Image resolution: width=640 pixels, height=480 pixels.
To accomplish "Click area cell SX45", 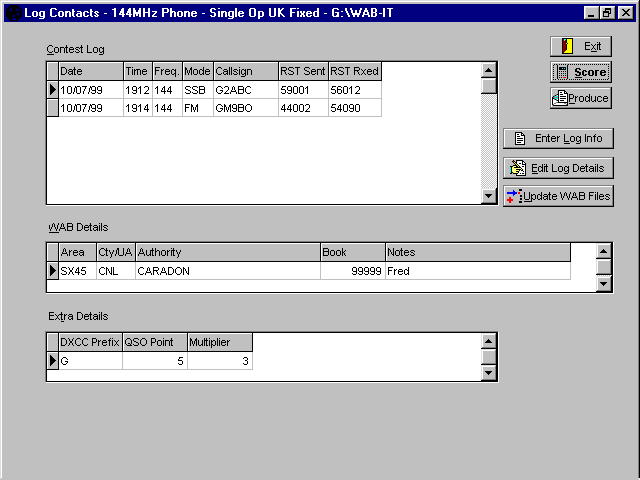I will coord(78,271).
